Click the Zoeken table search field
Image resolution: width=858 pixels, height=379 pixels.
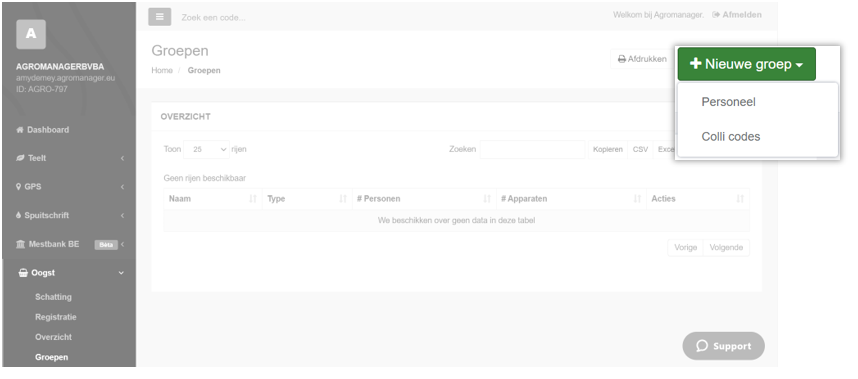pyautogui.click(x=532, y=149)
